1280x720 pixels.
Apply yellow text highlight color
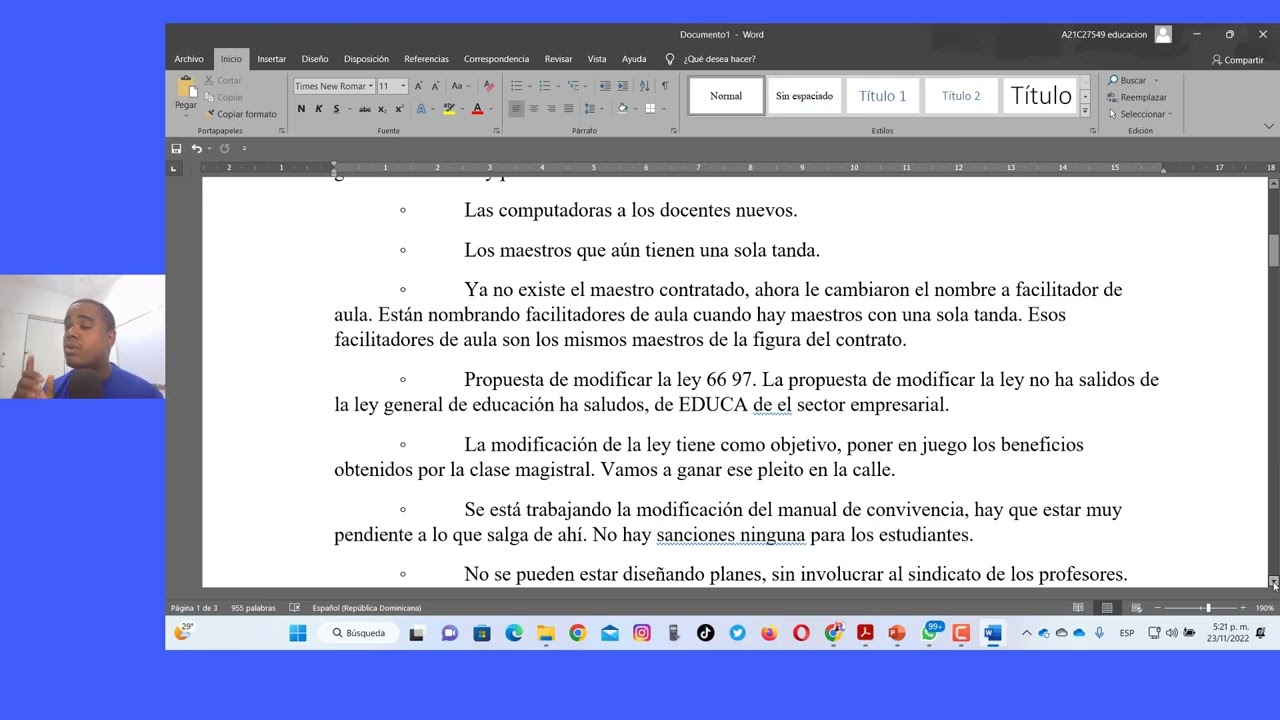coord(449,109)
